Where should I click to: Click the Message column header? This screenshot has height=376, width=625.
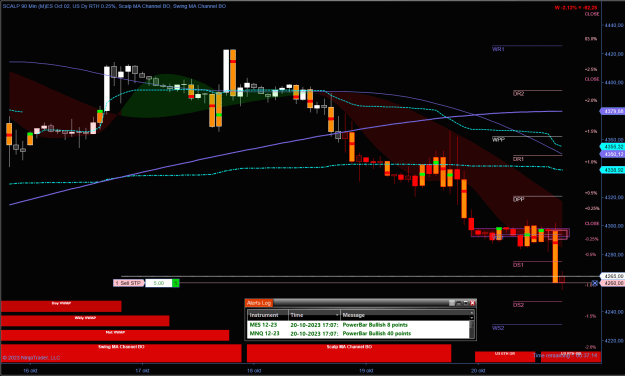405,315
